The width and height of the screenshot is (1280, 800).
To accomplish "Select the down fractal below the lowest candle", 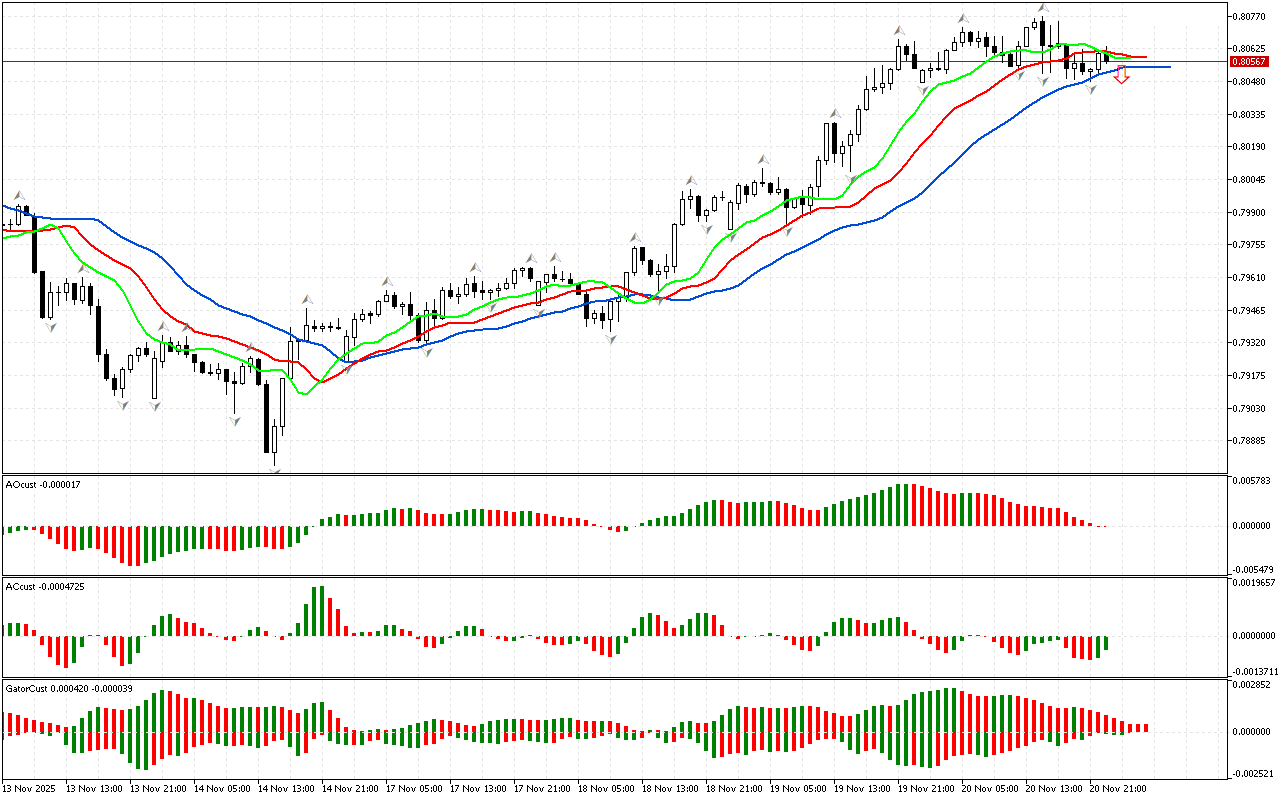I will point(274,463).
